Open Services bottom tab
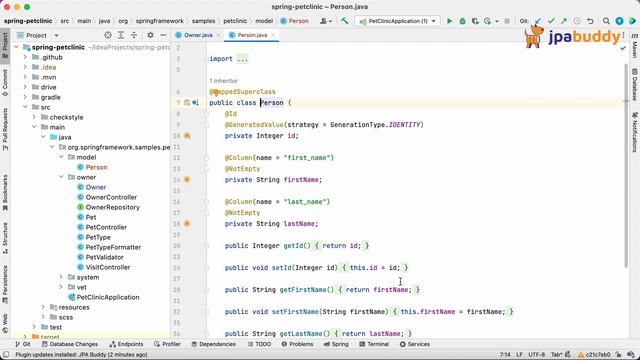The width and height of the screenshot is (640, 360). 415,344
